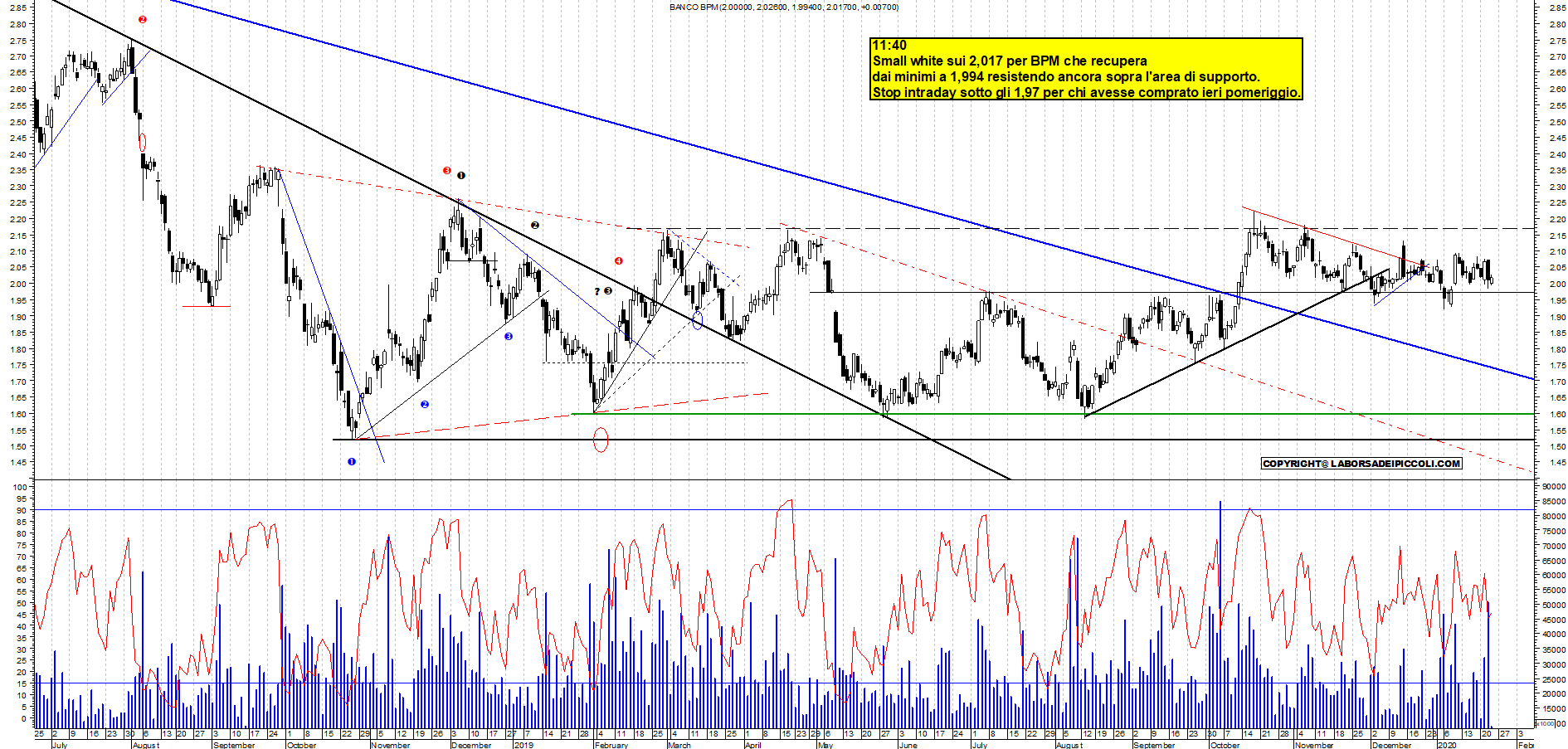Click the thick black descending trendline

coord(531,239)
